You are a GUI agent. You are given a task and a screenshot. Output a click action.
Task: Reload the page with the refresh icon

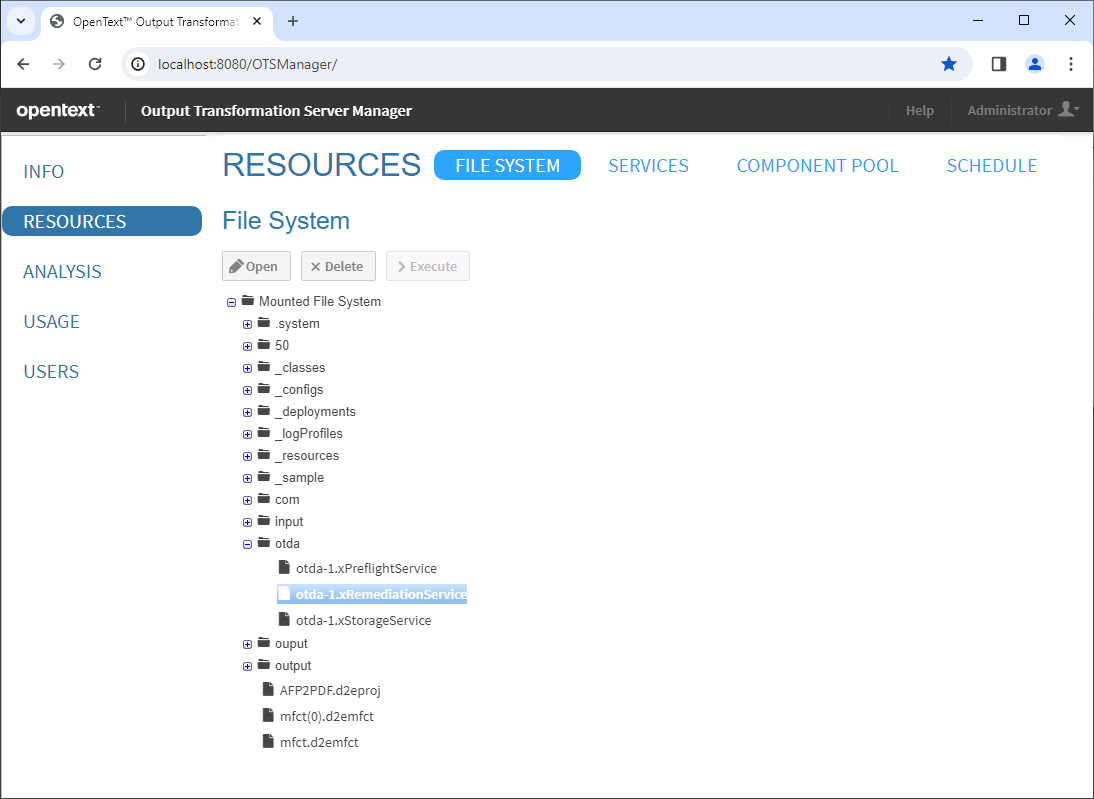pyautogui.click(x=95, y=64)
